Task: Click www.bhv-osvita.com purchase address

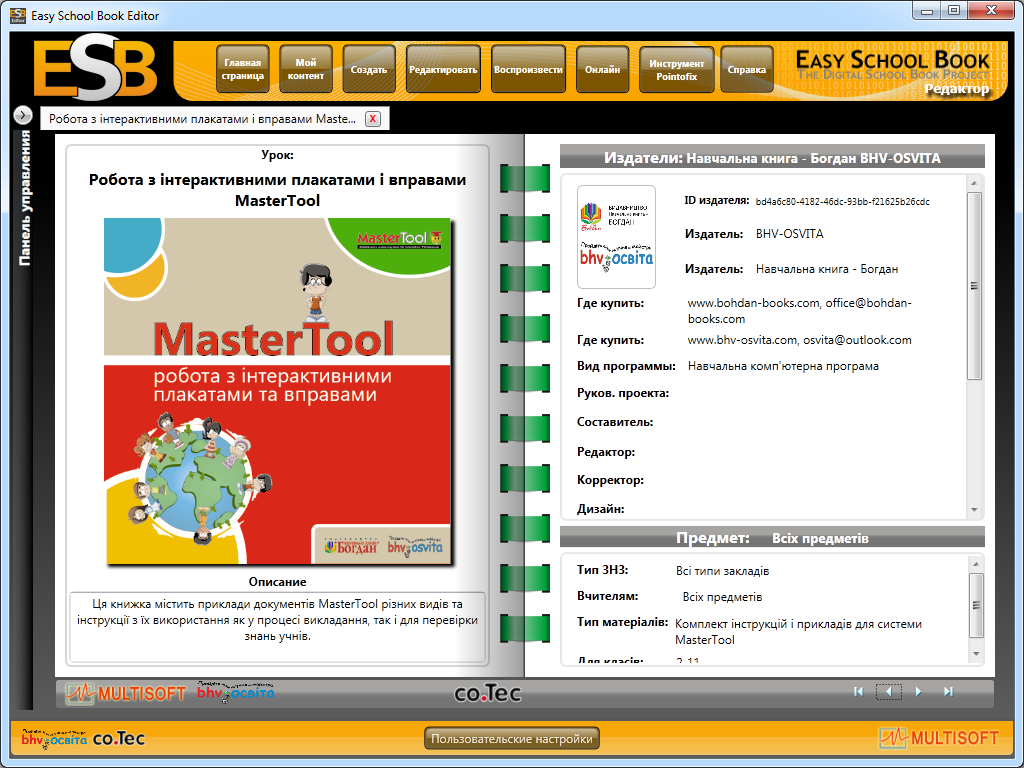Action: point(799,340)
